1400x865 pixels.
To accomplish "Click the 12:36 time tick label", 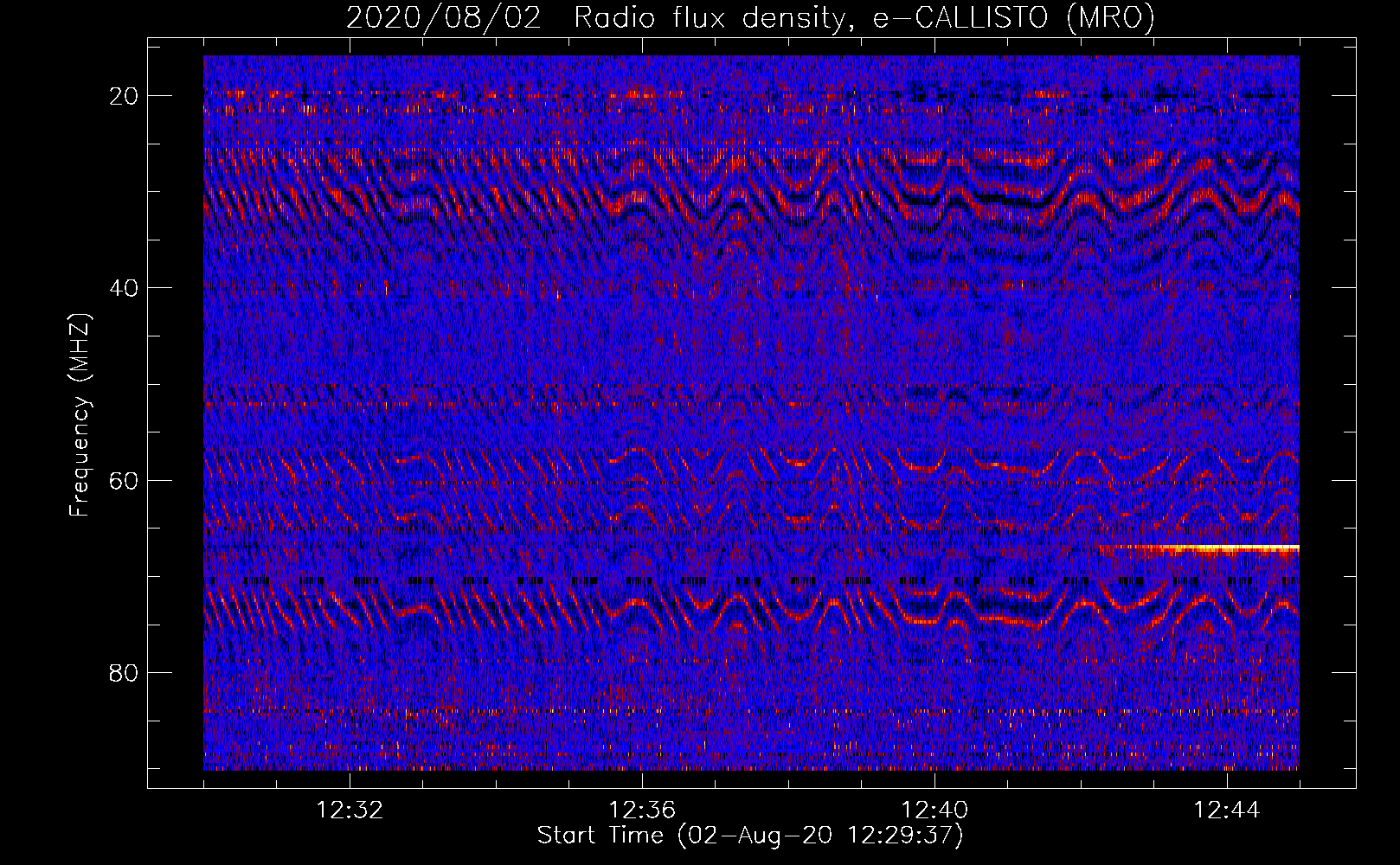I will tap(642, 811).
